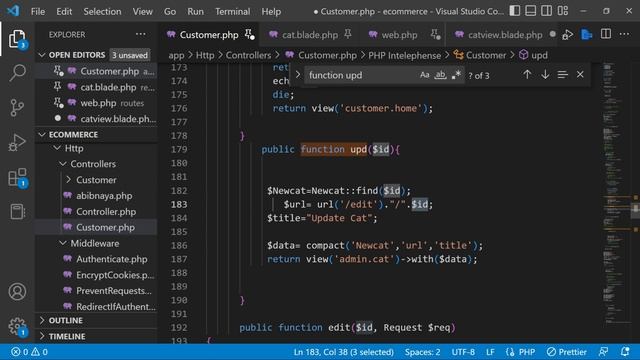
Task: Open the Source Control view
Action: click(17, 108)
